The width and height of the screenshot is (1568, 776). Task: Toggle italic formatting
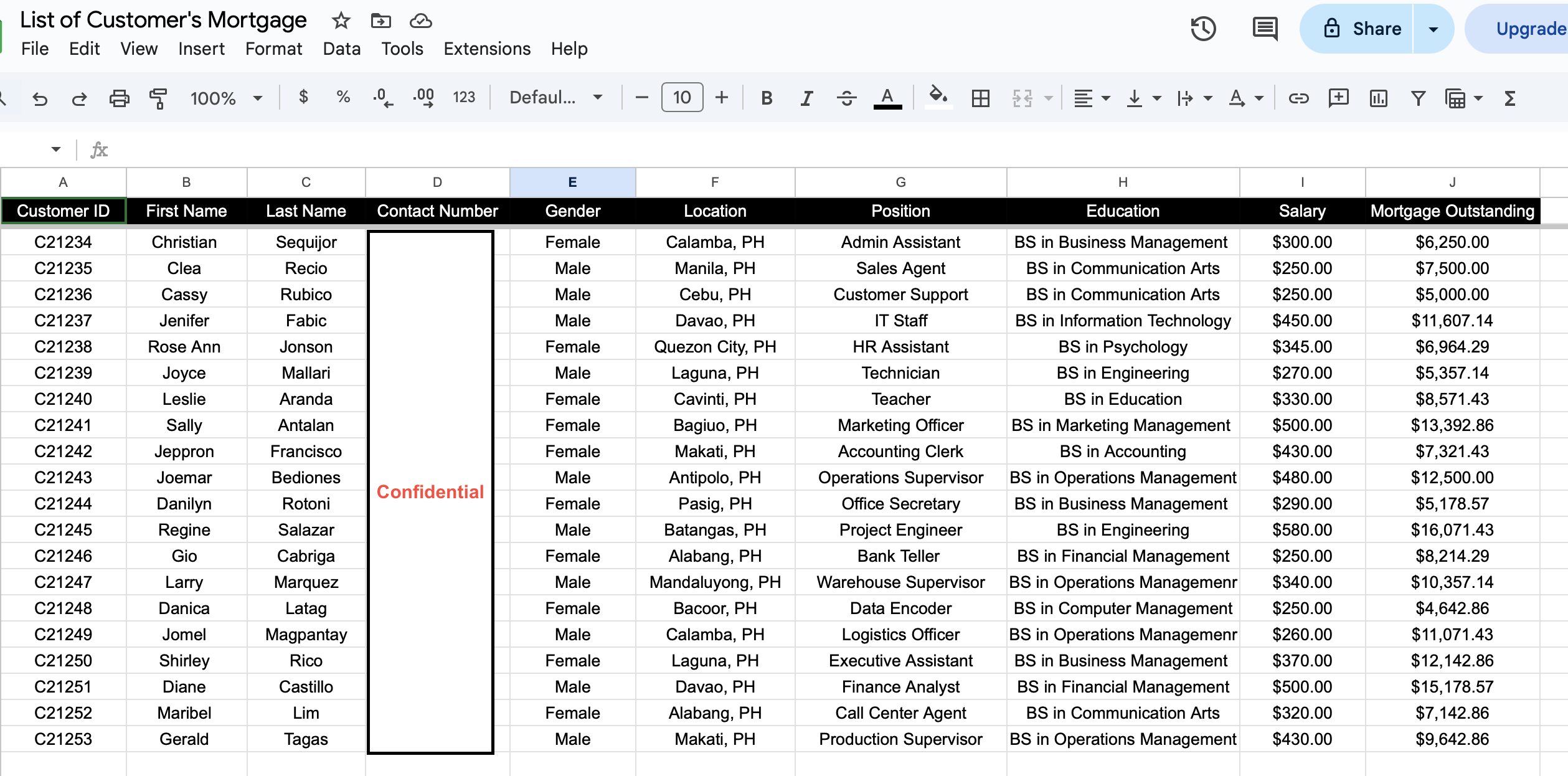pos(806,98)
